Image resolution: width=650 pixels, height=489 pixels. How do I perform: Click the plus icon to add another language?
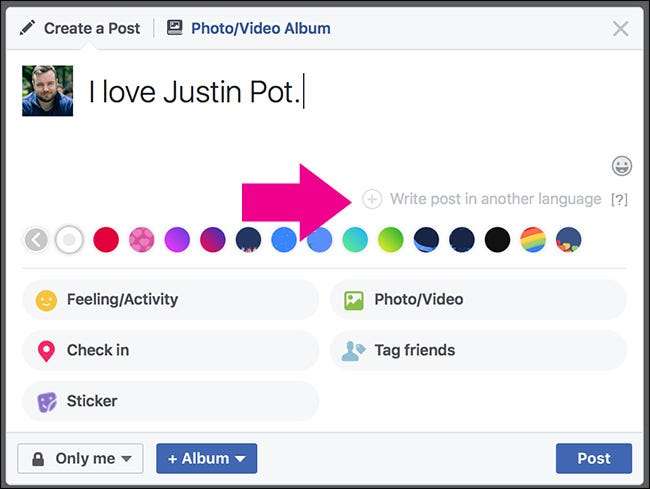coord(372,199)
